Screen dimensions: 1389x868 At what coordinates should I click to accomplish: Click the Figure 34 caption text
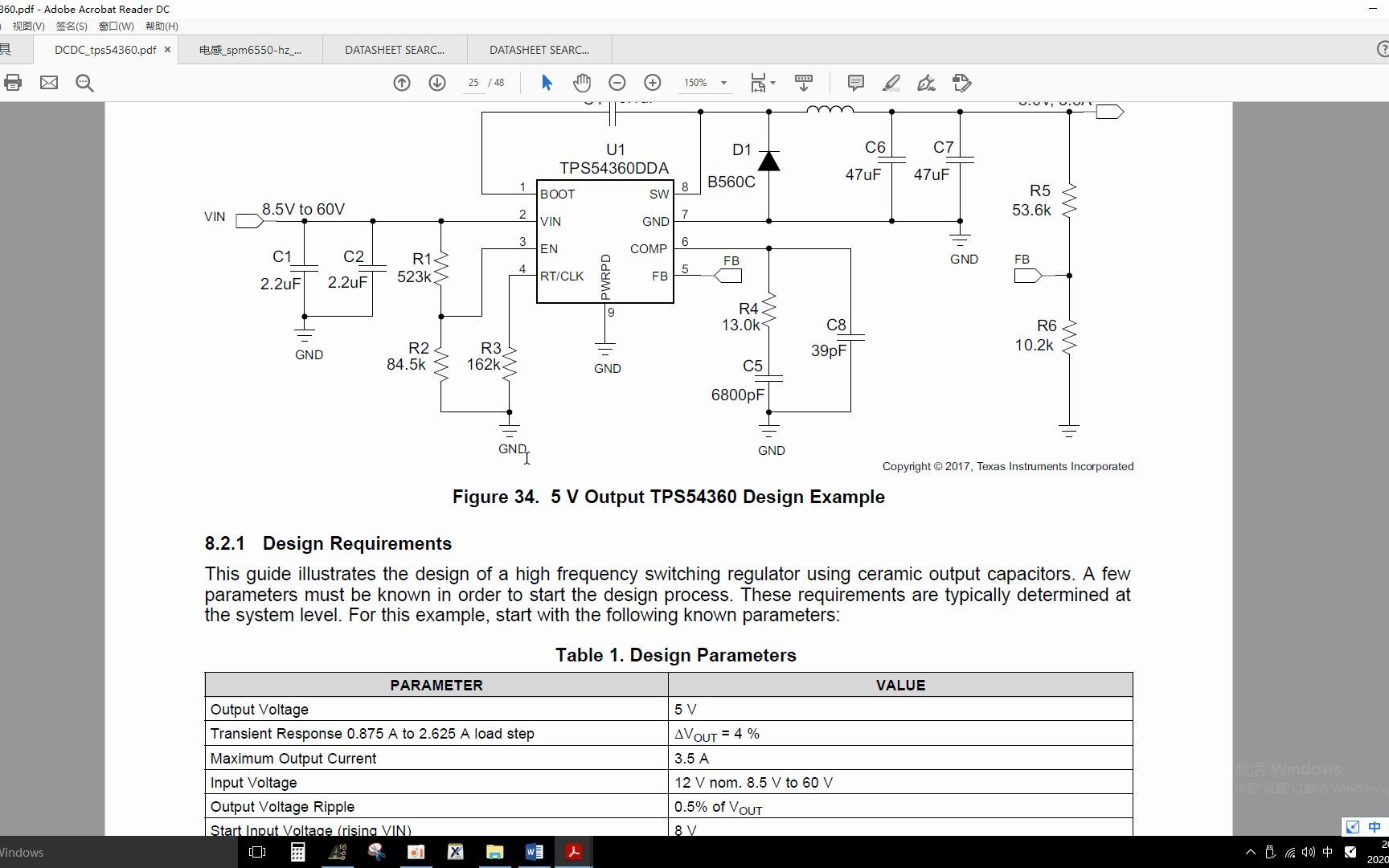pos(669,497)
